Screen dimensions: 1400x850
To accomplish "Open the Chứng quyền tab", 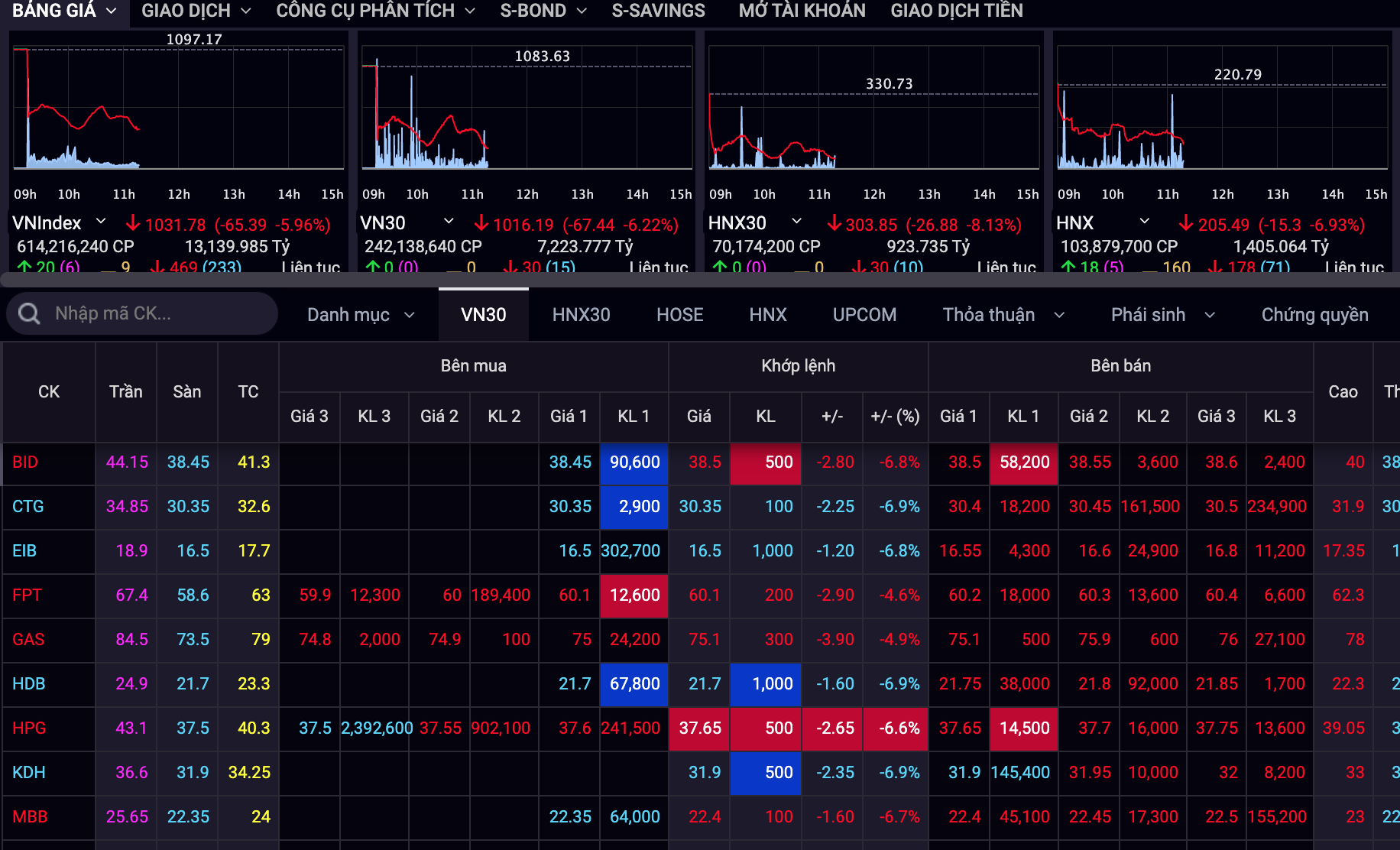I will point(1314,315).
